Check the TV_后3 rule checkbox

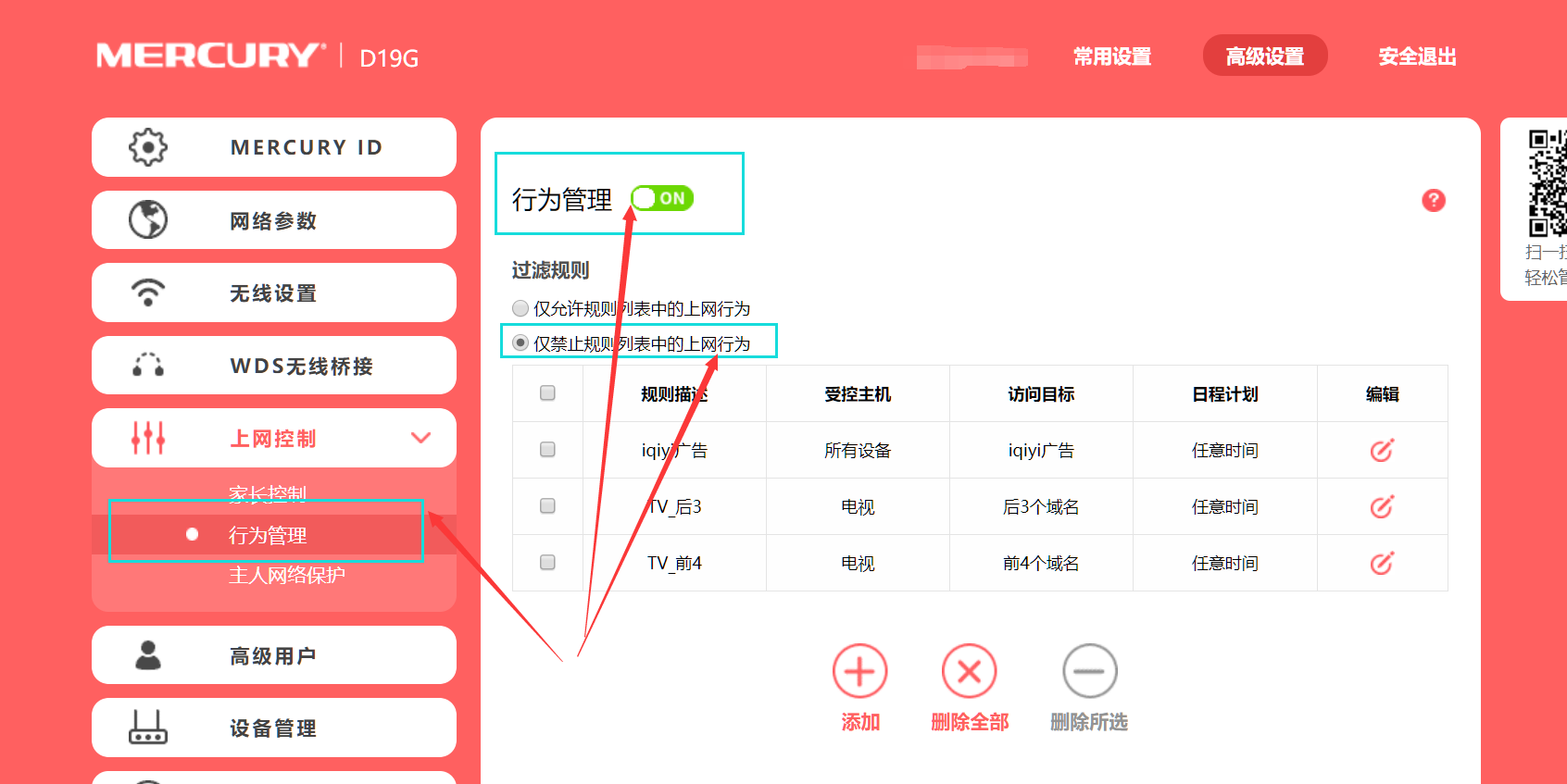pyautogui.click(x=547, y=506)
